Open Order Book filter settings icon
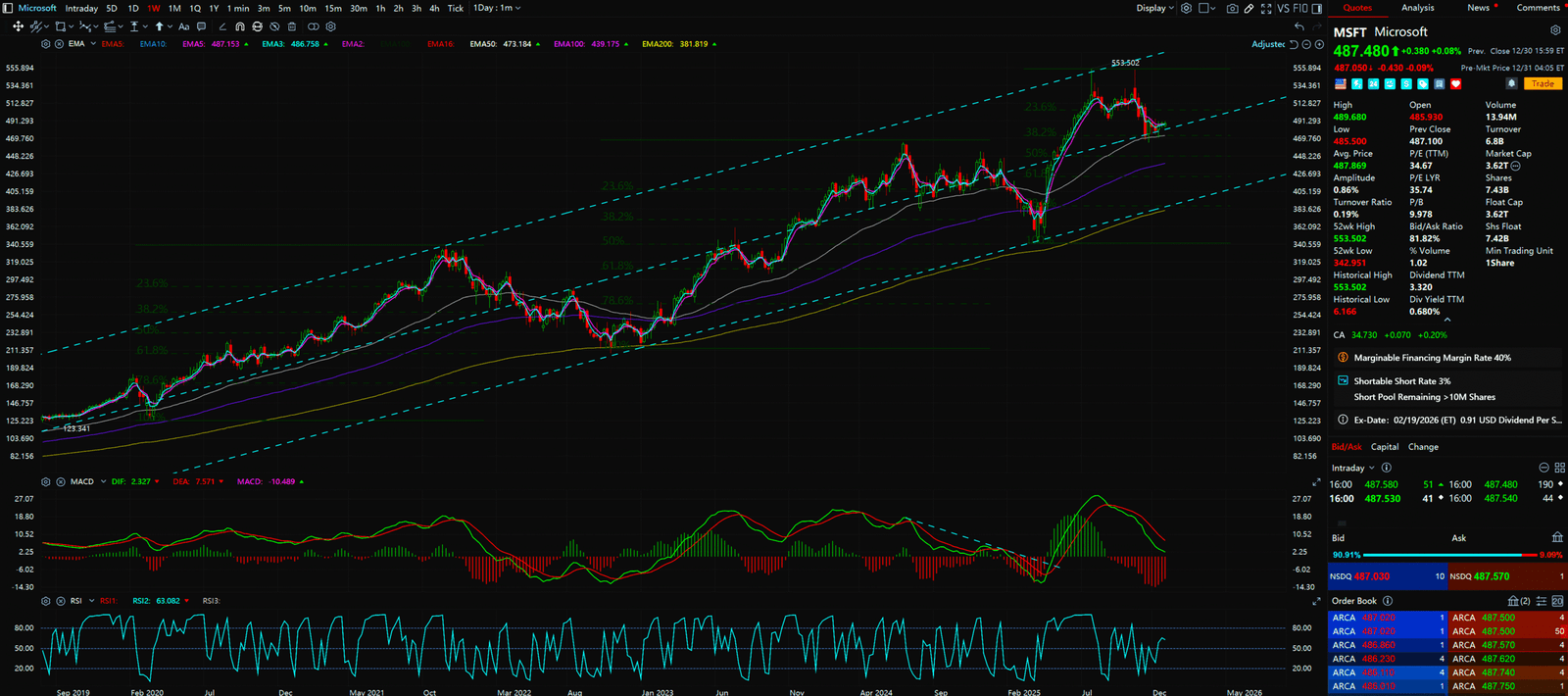The height and width of the screenshot is (696, 1568). (1542, 601)
